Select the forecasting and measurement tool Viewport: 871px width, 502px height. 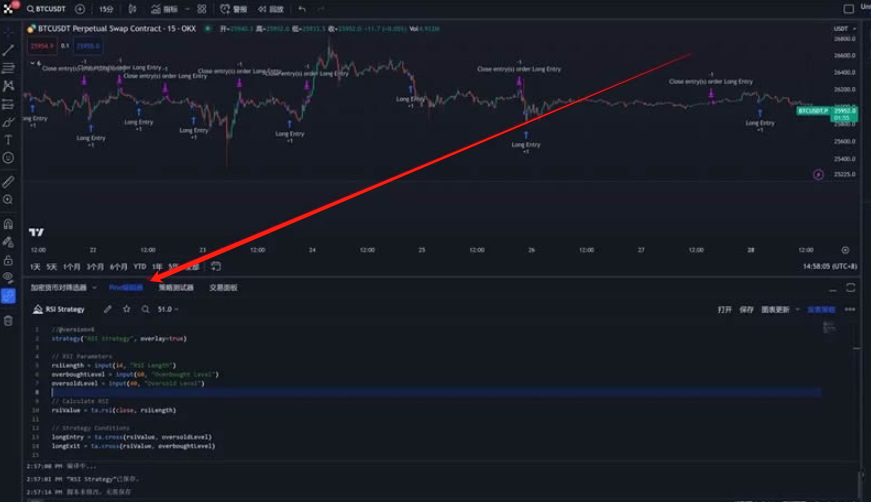8,104
